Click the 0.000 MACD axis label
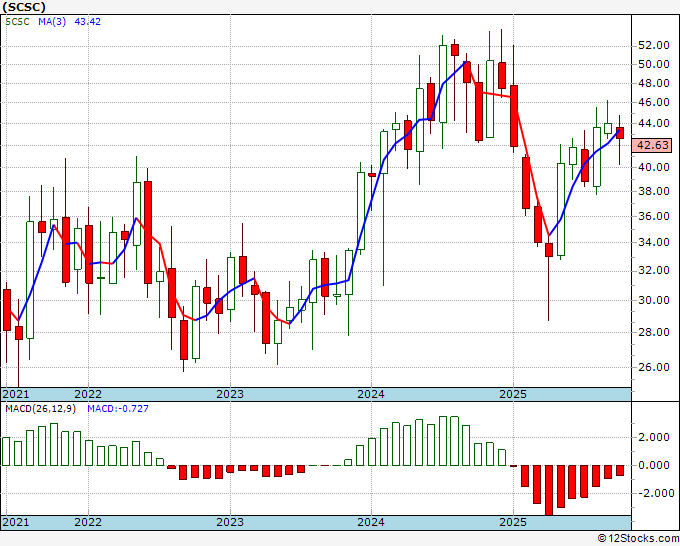The width and height of the screenshot is (680, 546). tap(654, 465)
